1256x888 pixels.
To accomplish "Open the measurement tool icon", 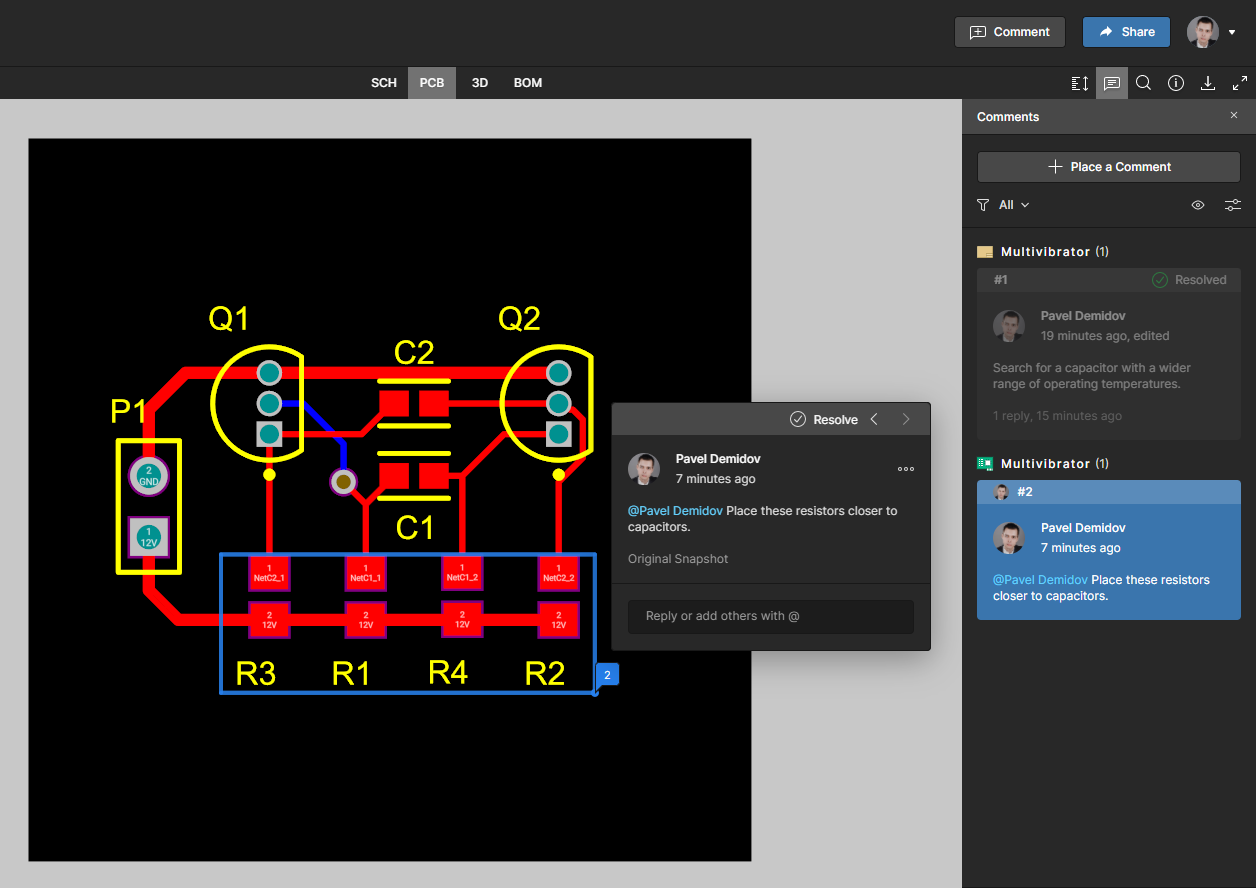I will click(x=1079, y=83).
